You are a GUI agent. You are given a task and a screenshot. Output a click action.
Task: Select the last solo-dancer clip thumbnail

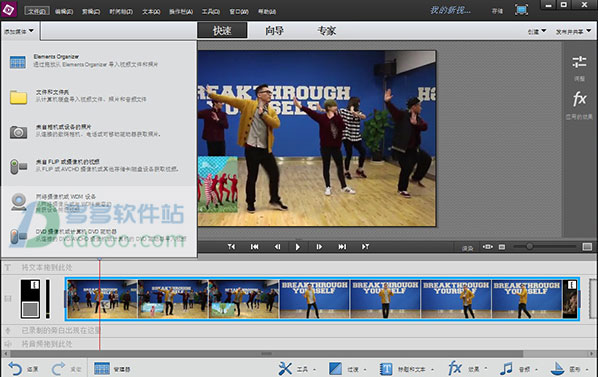(x=527, y=300)
